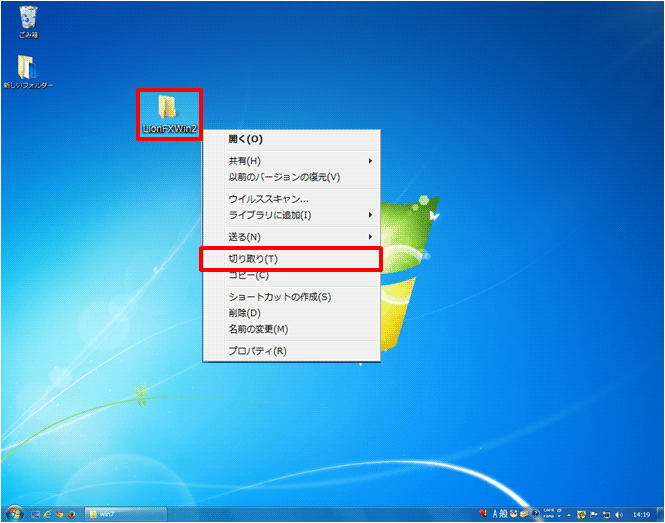Click IME conversion mode '般' indicator

(503, 514)
